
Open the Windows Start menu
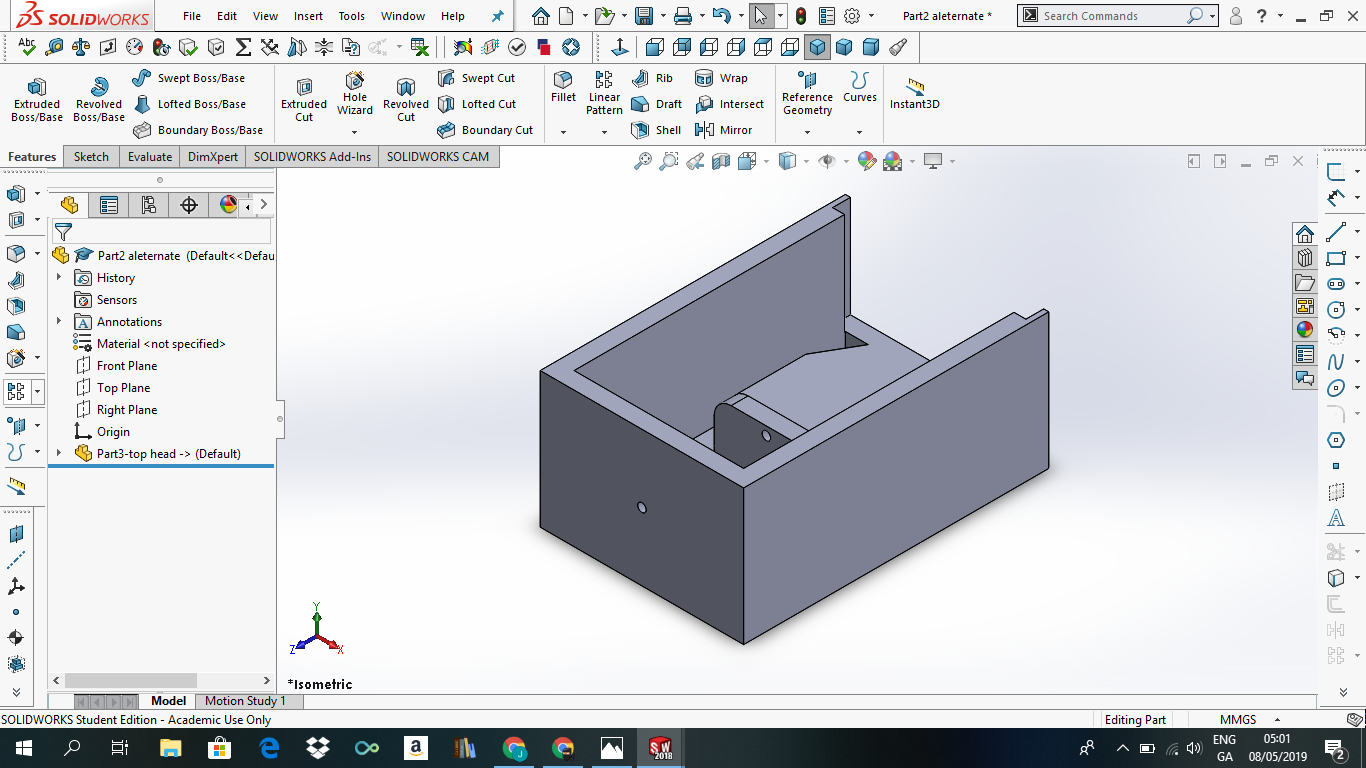click(24, 748)
